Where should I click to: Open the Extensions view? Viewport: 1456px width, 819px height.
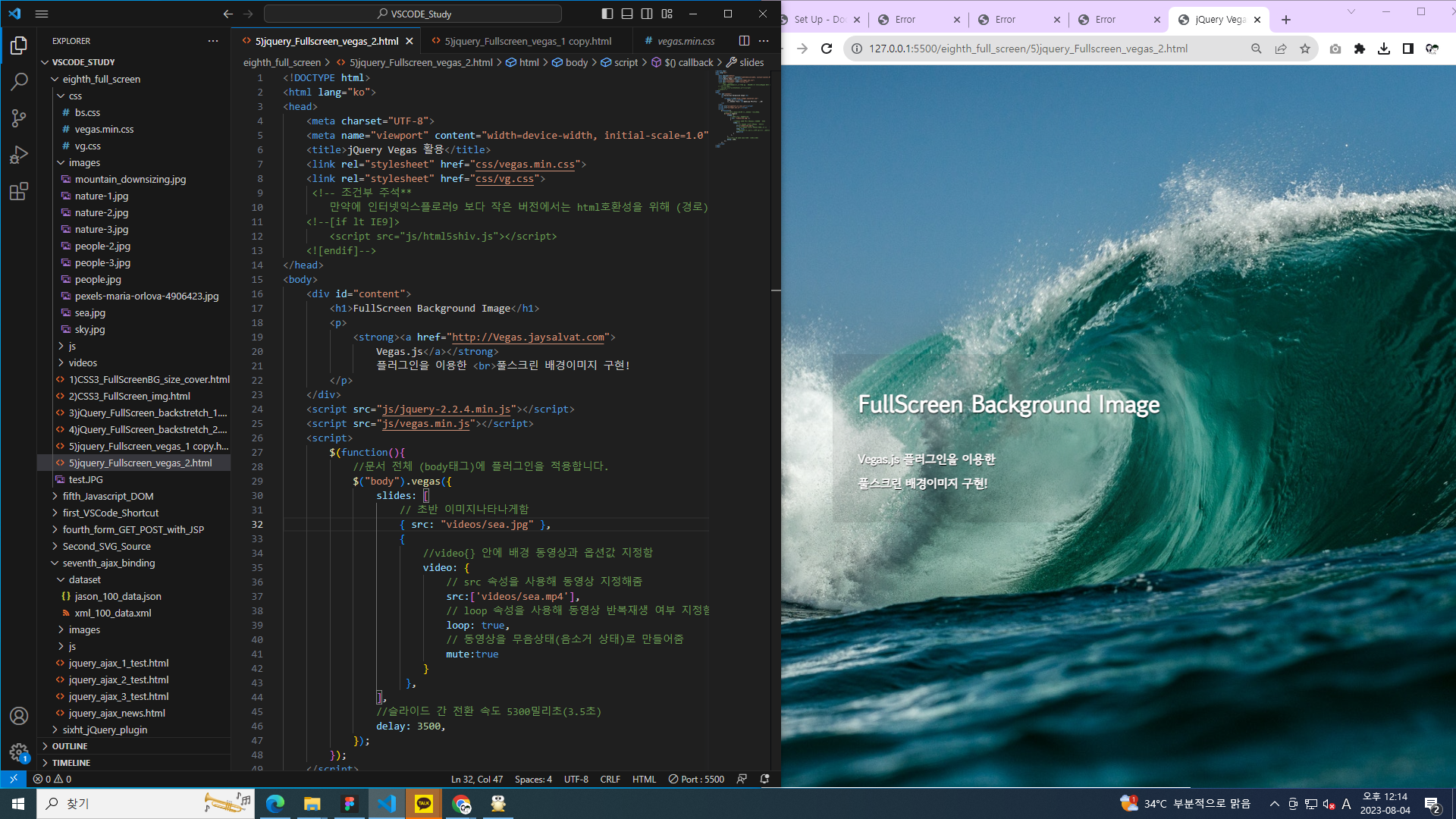(x=19, y=191)
